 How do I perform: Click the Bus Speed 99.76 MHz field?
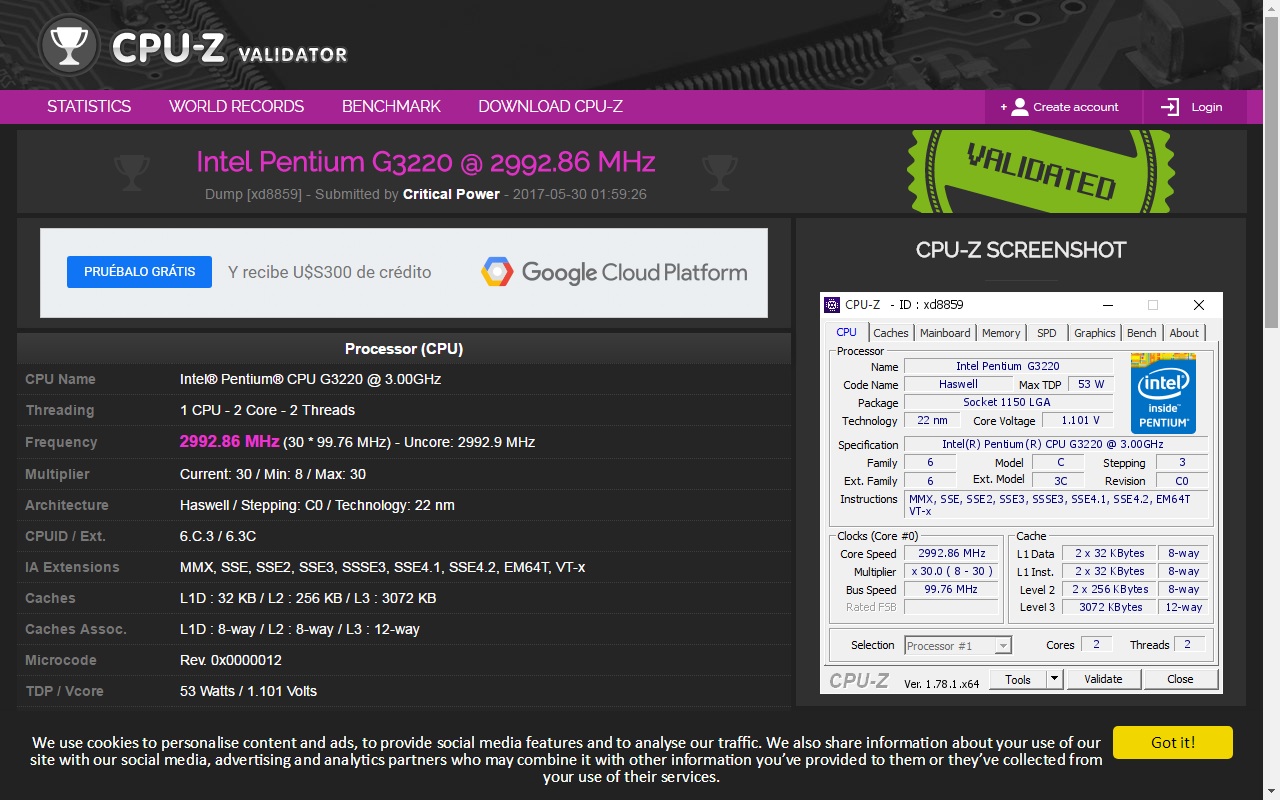(951, 589)
